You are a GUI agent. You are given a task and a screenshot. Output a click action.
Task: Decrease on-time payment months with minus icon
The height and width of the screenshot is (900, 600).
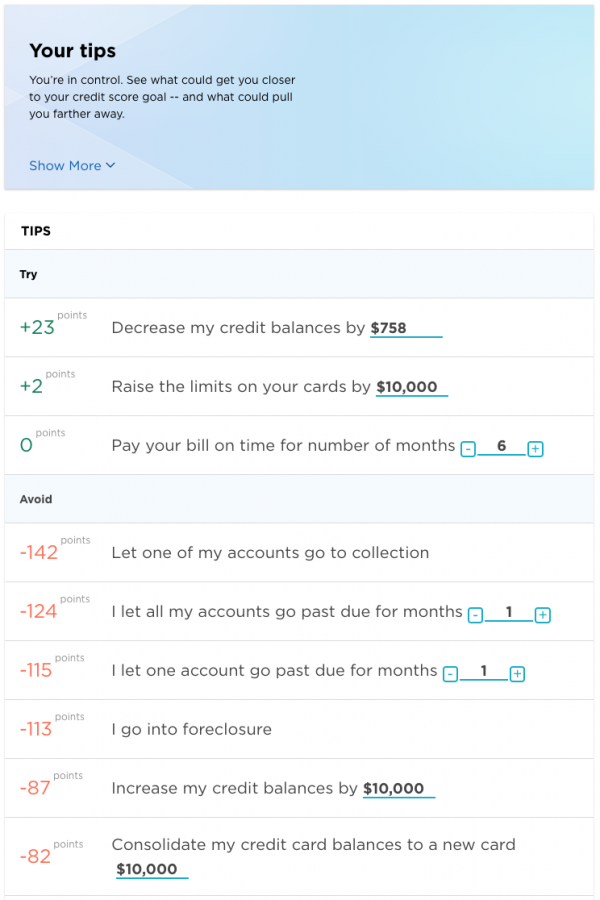point(468,450)
